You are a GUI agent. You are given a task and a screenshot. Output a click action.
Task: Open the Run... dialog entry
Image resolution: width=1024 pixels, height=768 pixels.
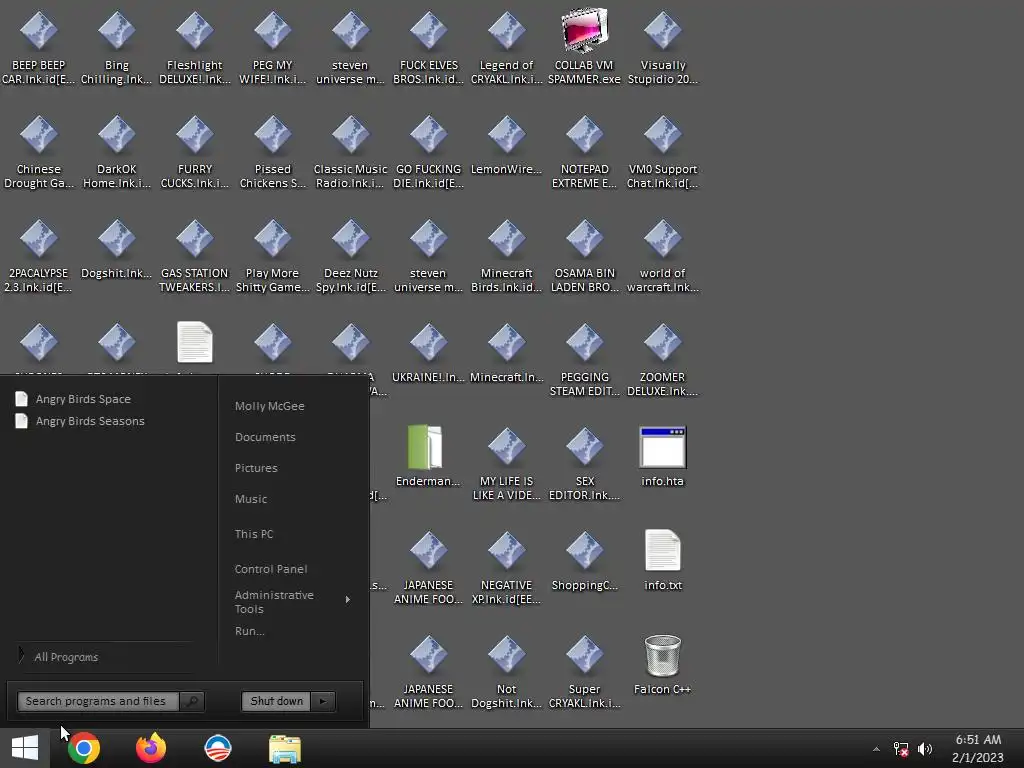point(249,632)
